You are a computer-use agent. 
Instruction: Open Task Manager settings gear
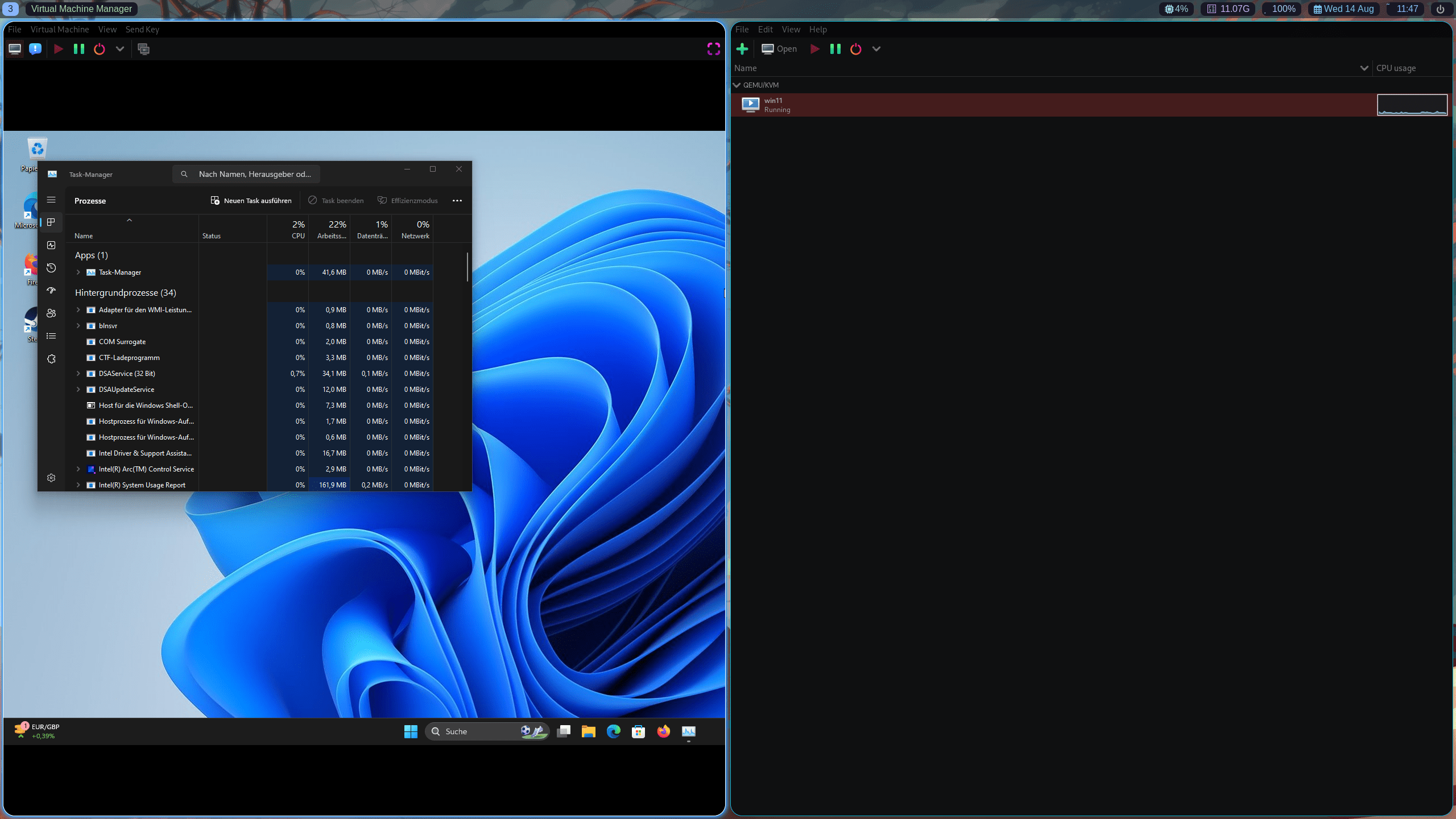(51, 478)
